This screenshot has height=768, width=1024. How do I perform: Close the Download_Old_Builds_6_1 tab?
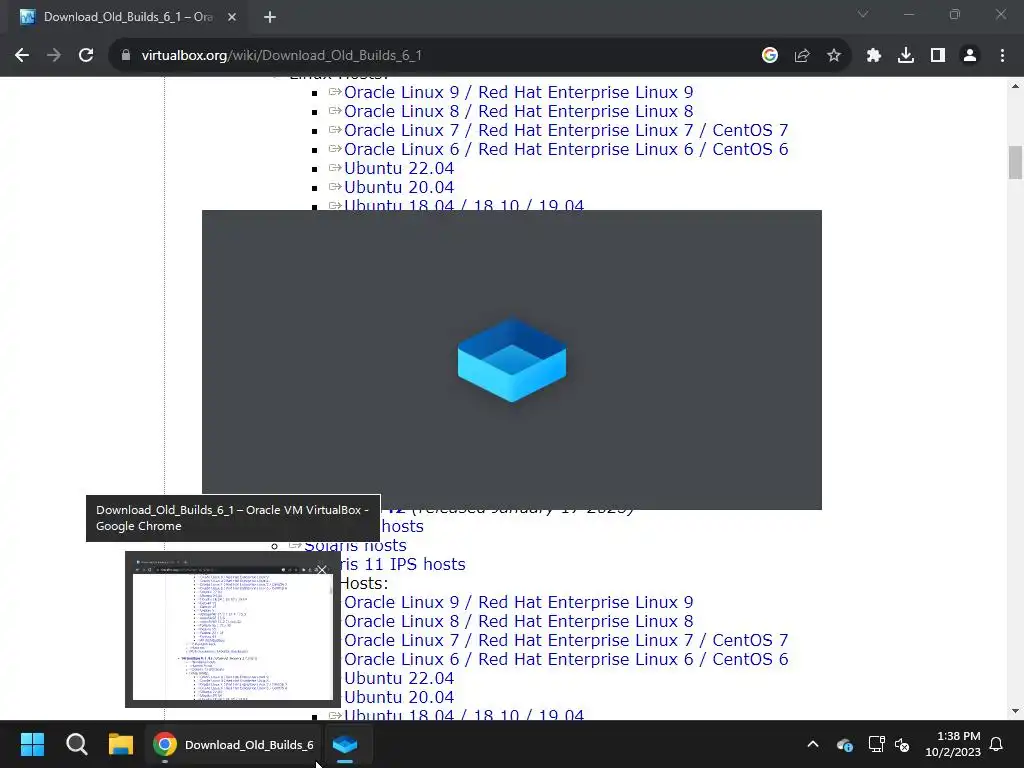[232, 18]
